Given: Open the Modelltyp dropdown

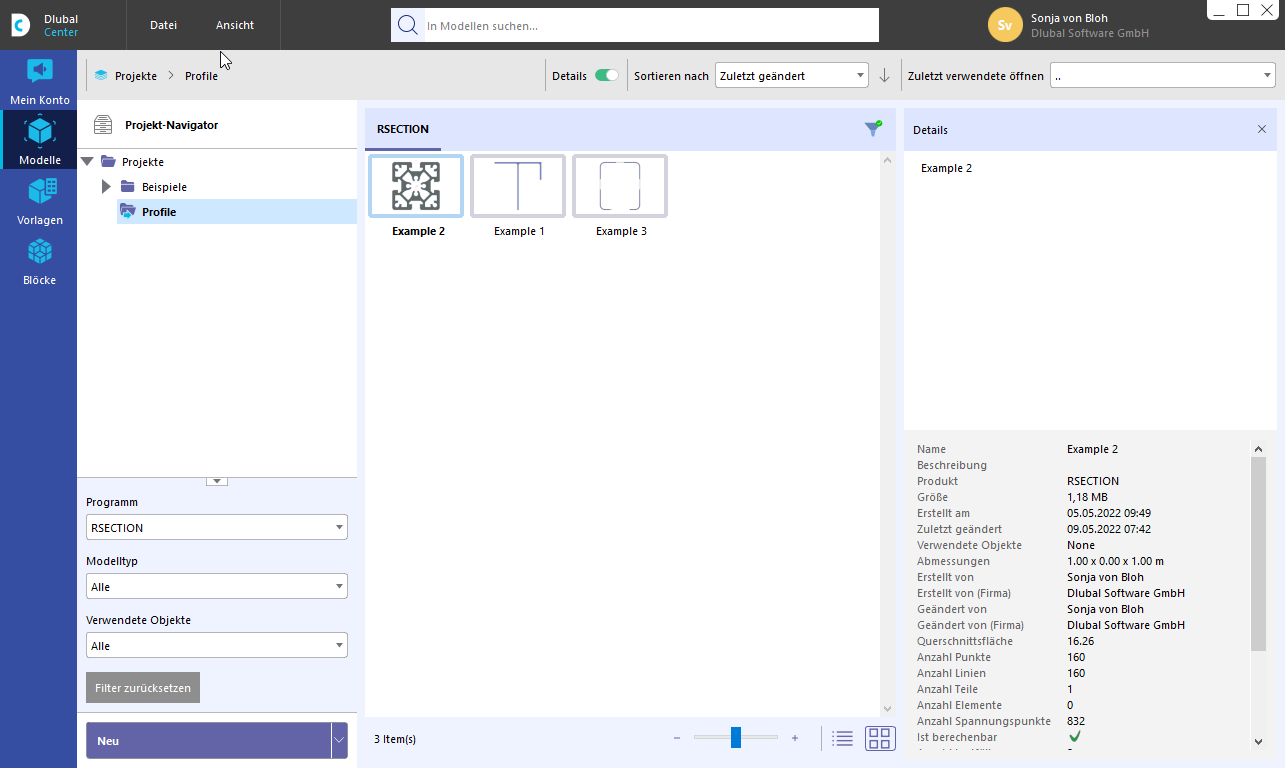Looking at the screenshot, I should 217,586.
